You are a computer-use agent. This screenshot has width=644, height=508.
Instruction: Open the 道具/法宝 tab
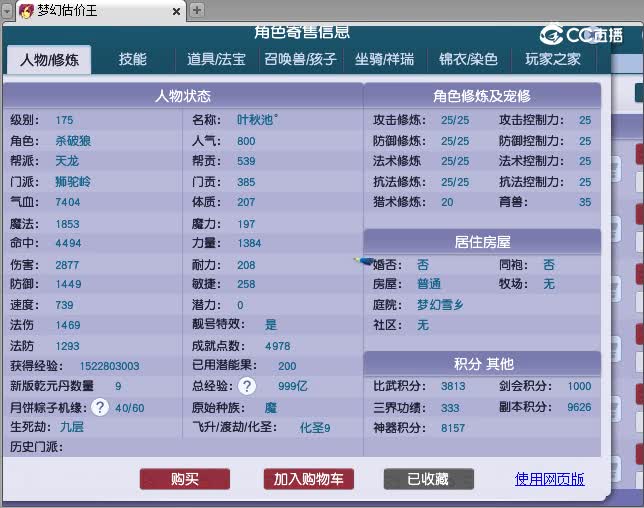coord(216,60)
